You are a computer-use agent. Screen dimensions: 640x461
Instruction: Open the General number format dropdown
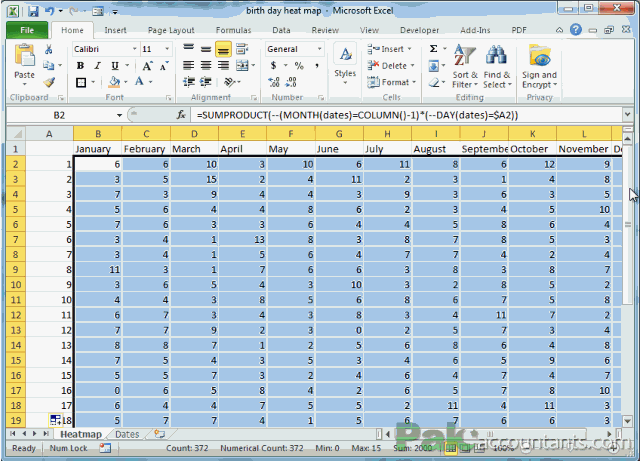pyautogui.click(x=320, y=49)
